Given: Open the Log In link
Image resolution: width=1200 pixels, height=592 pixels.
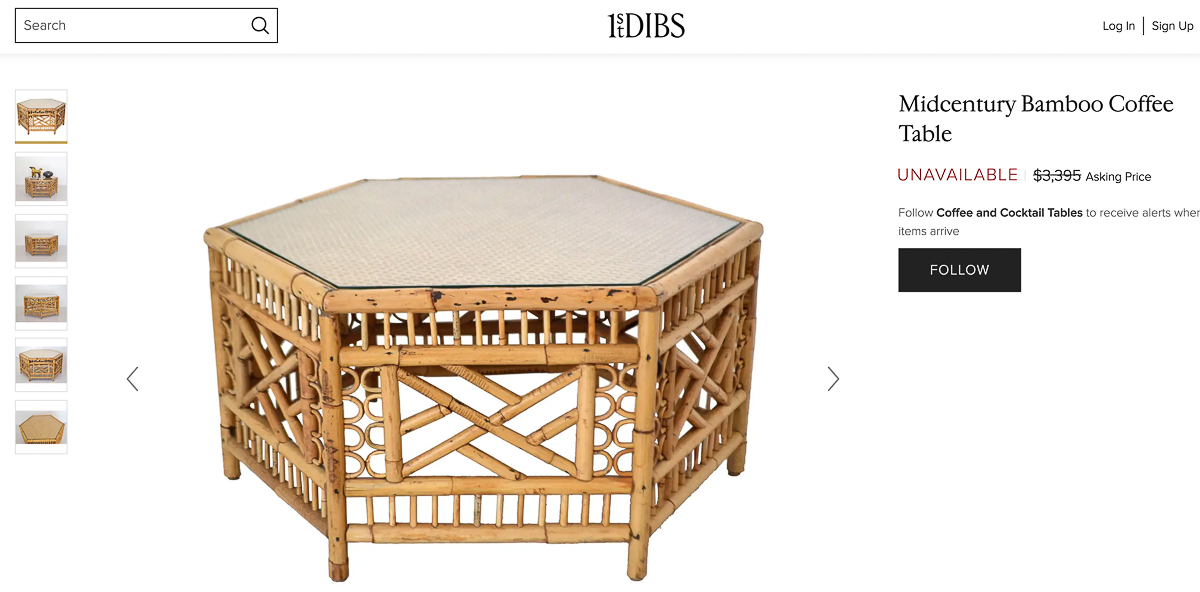Looking at the screenshot, I should (x=1119, y=26).
